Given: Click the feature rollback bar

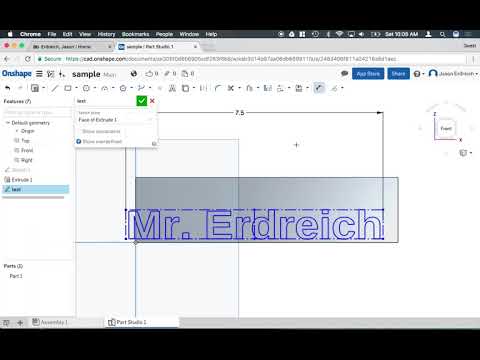Looking at the screenshot, I should coord(33,197).
